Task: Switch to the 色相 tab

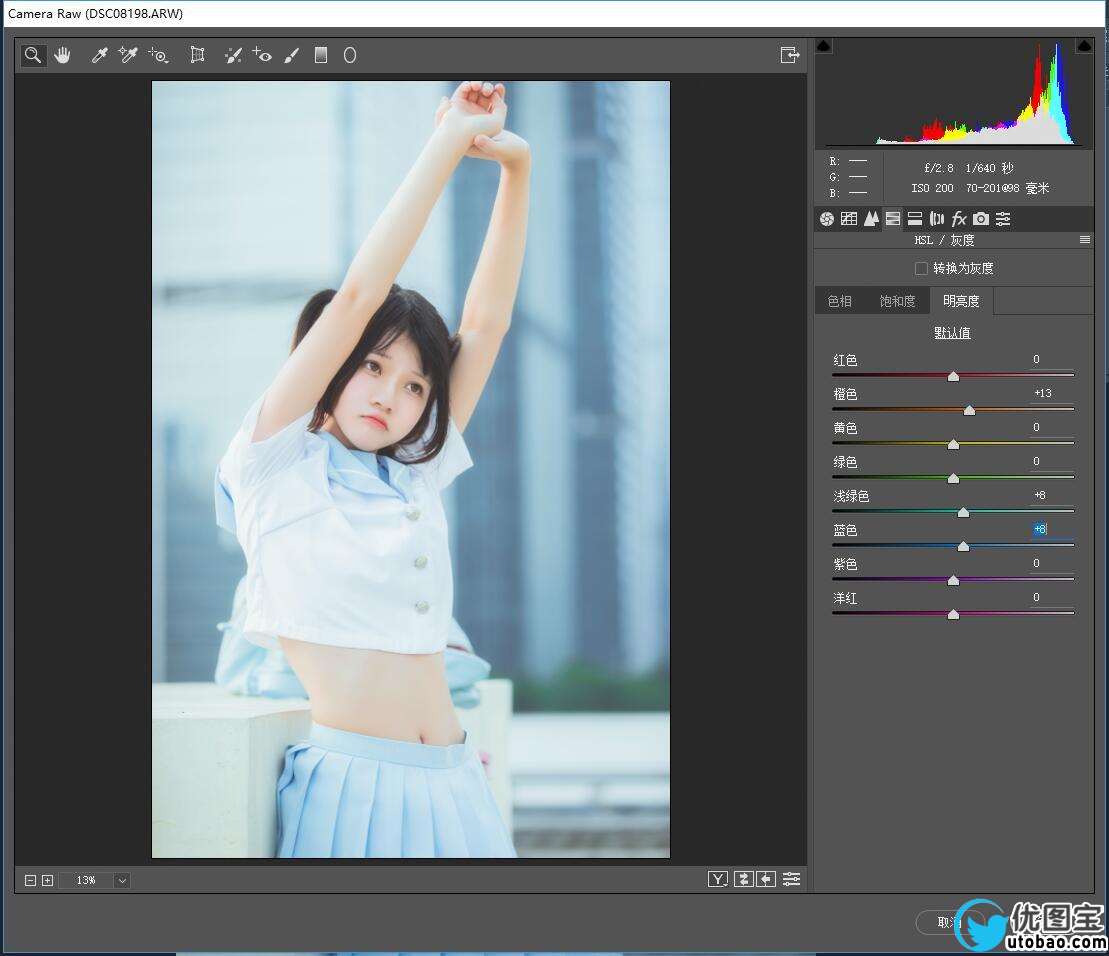Action: point(840,301)
